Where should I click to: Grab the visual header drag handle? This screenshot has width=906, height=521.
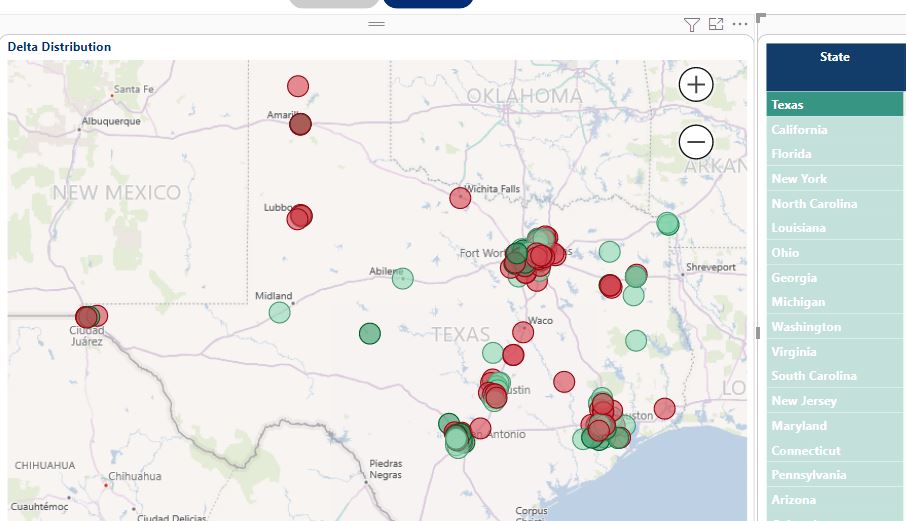376,24
